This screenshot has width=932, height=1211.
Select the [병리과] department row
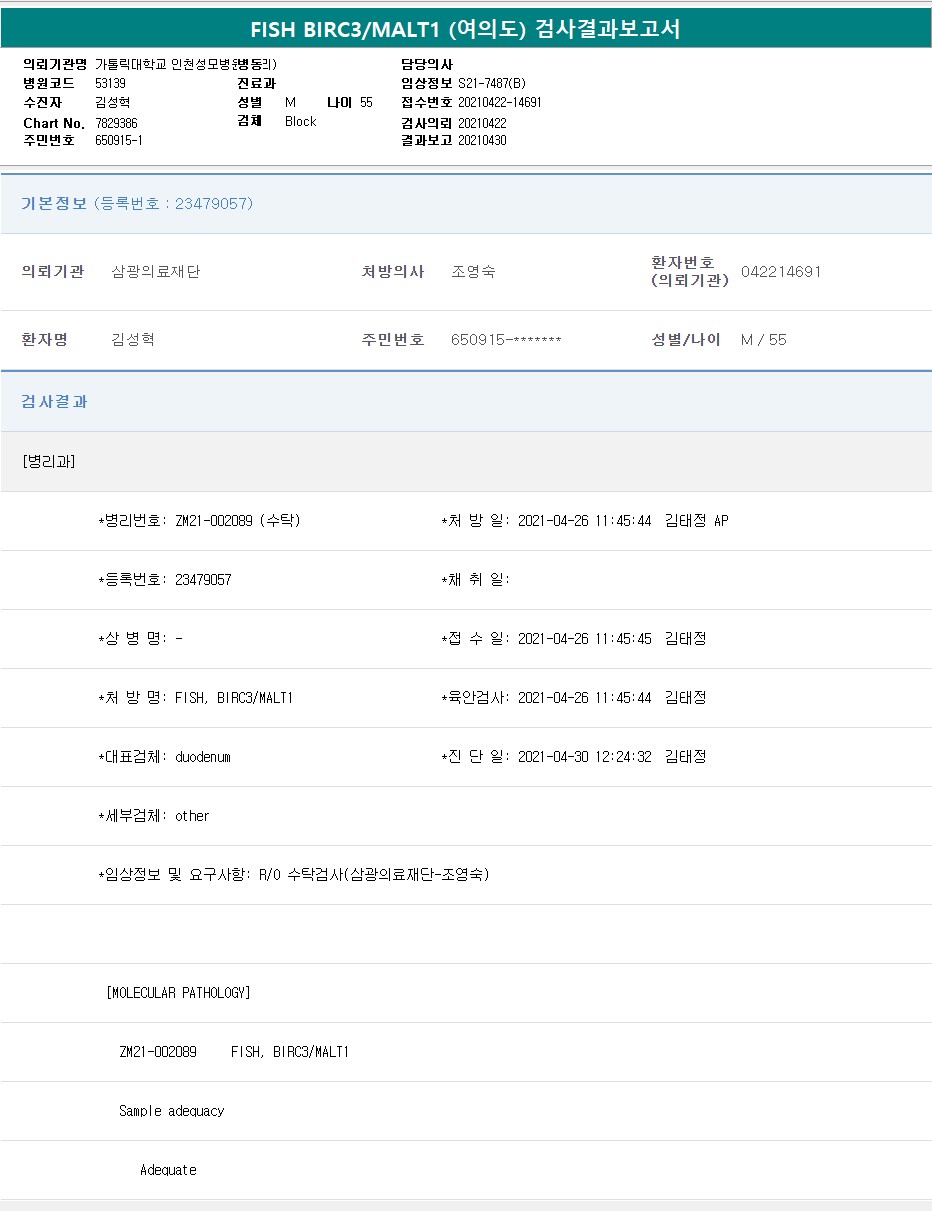click(48, 461)
